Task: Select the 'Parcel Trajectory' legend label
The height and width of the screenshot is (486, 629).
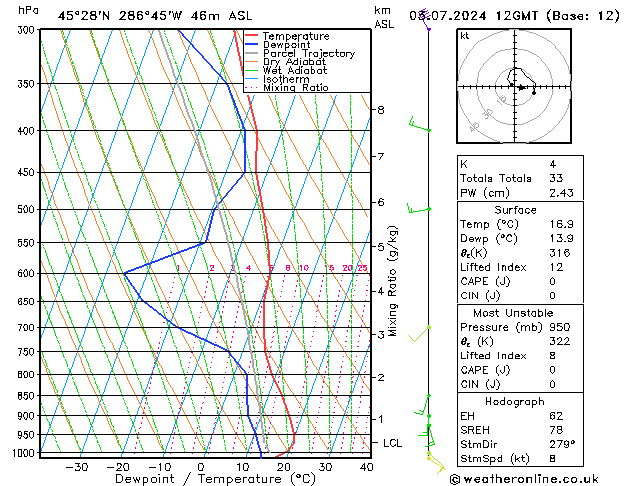Action: (x=309, y=53)
